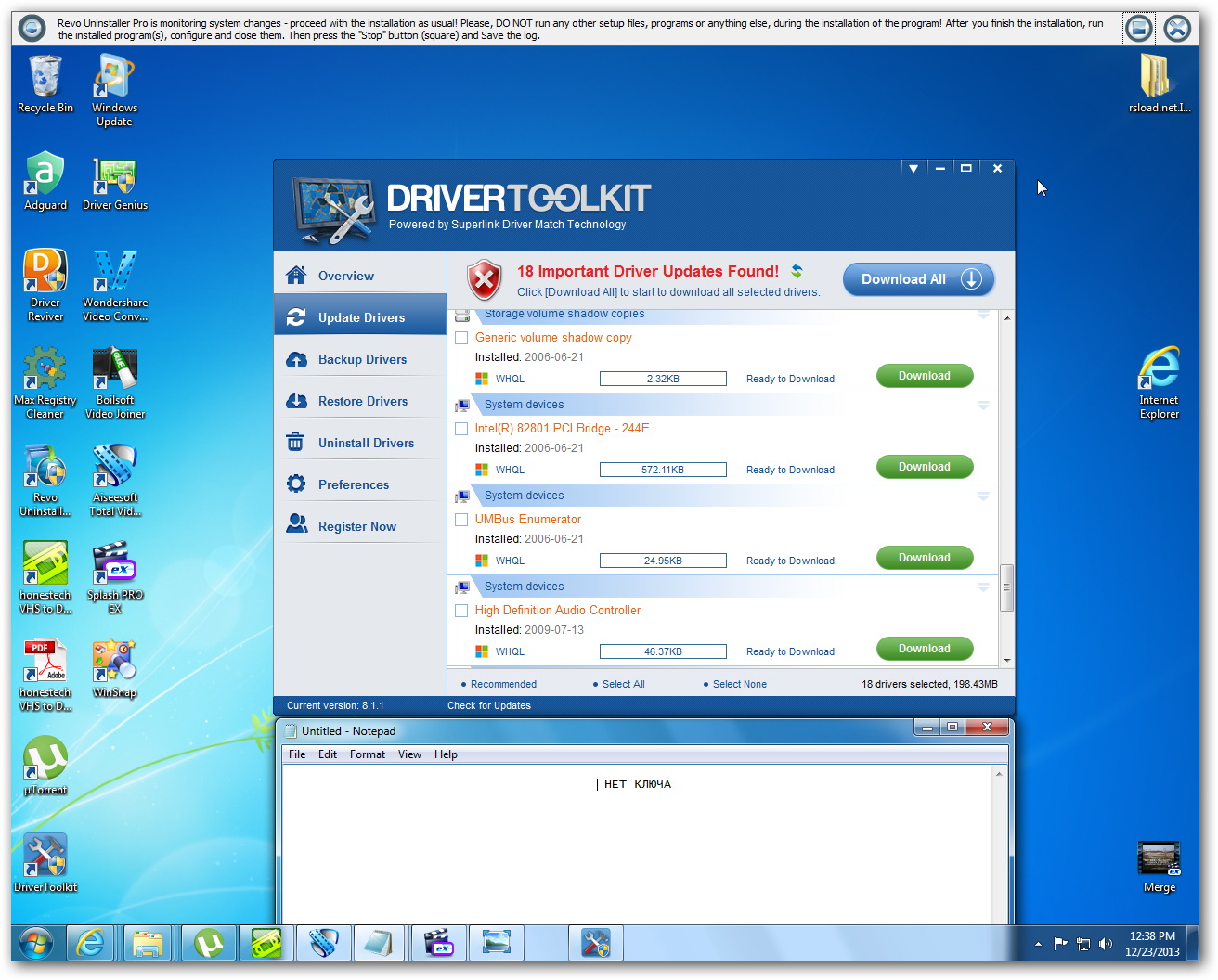Open the Format menu in Notepad
The height and width of the screenshot is (980, 1218).
(x=368, y=754)
